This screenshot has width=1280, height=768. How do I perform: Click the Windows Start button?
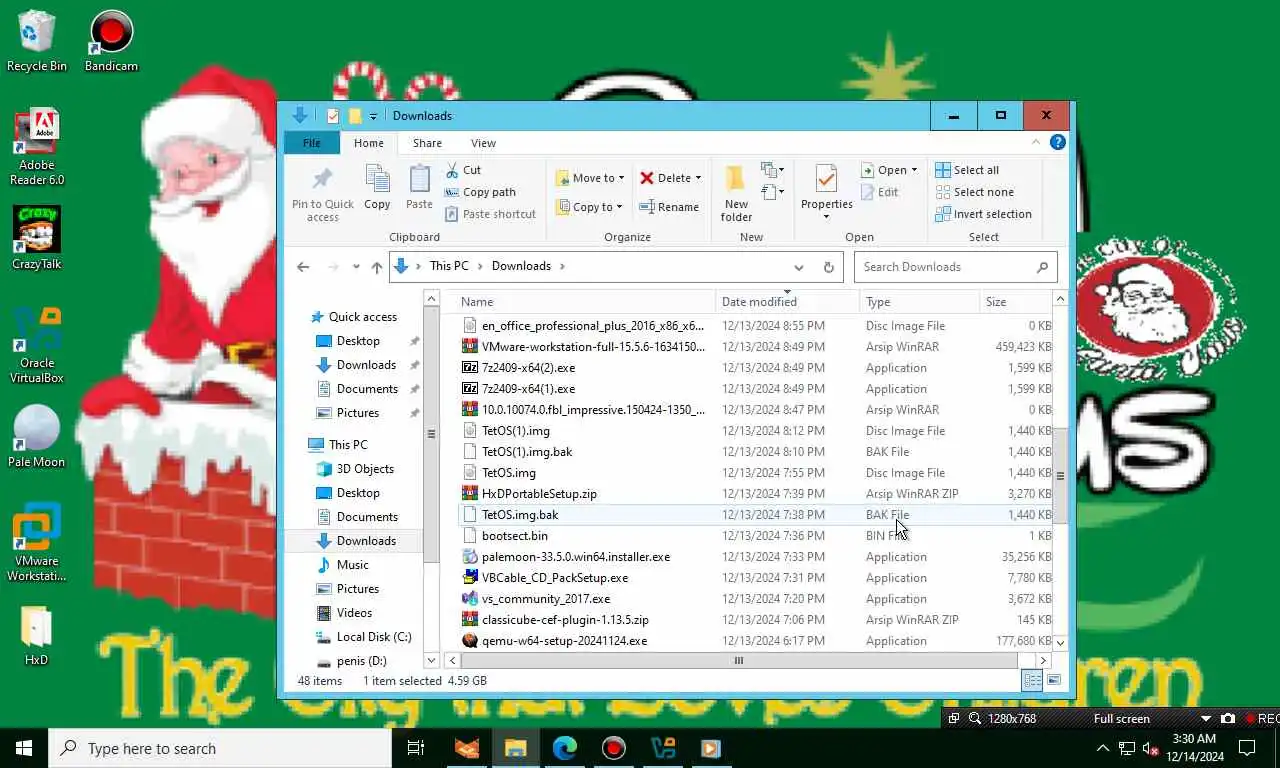pyautogui.click(x=24, y=748)
